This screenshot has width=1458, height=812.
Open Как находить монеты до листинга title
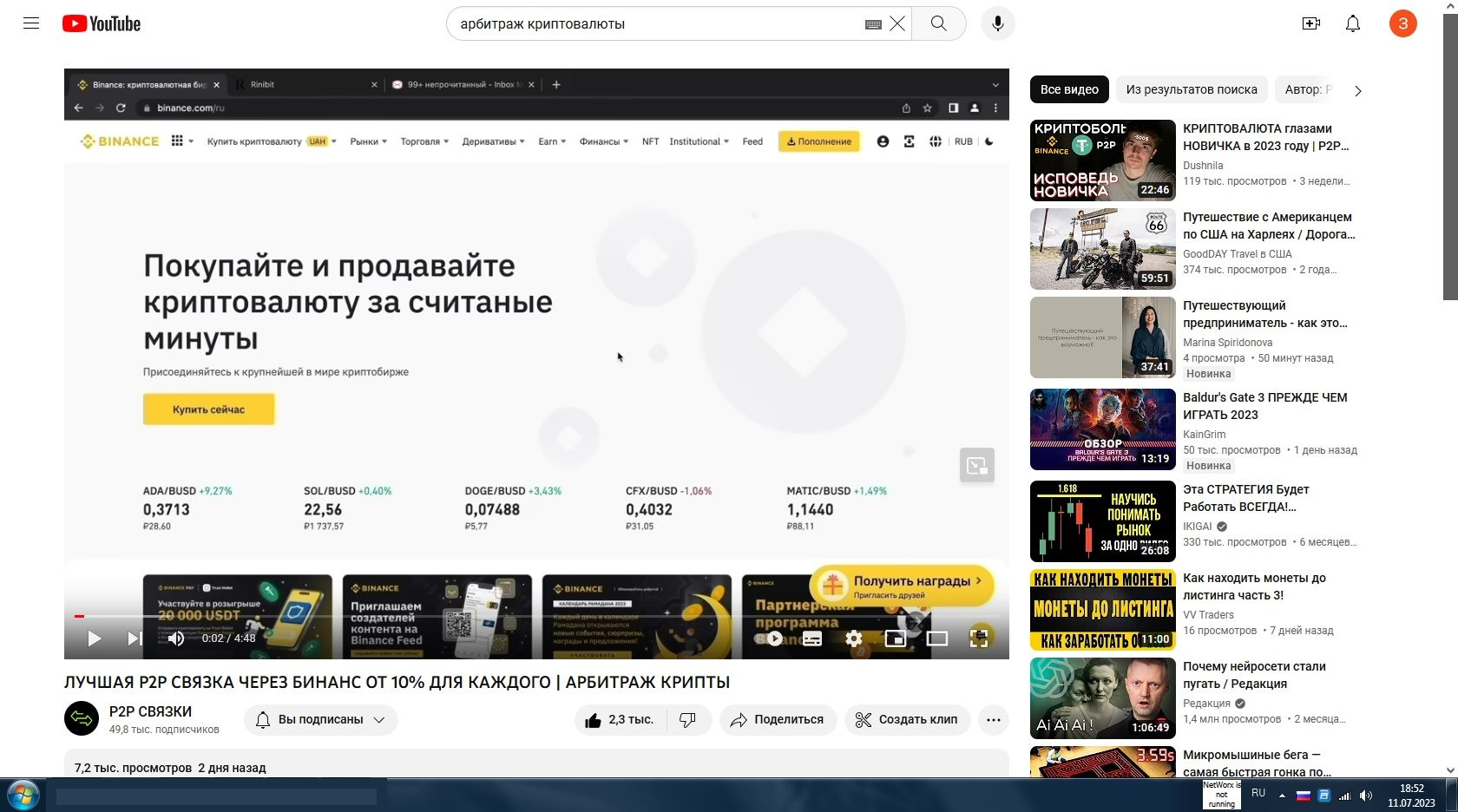click(1255, 586)
